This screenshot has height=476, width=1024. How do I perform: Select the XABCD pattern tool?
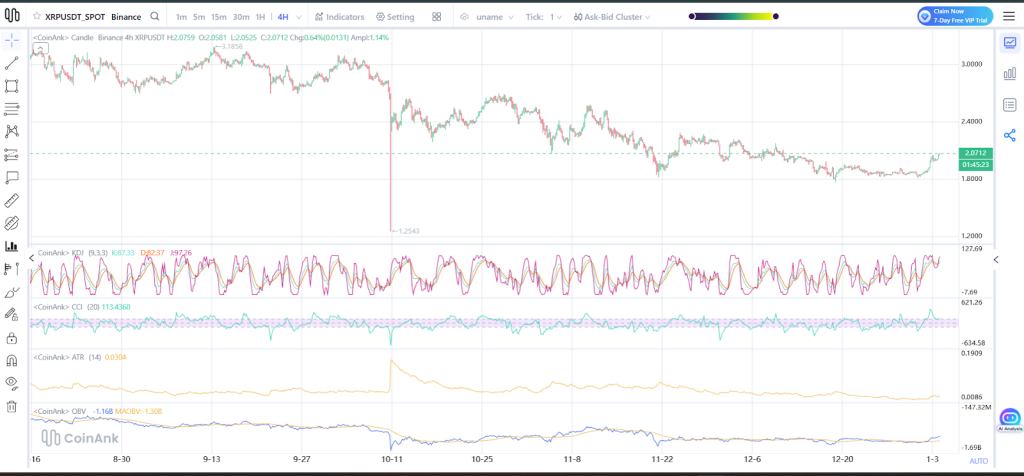pos(11,131)
